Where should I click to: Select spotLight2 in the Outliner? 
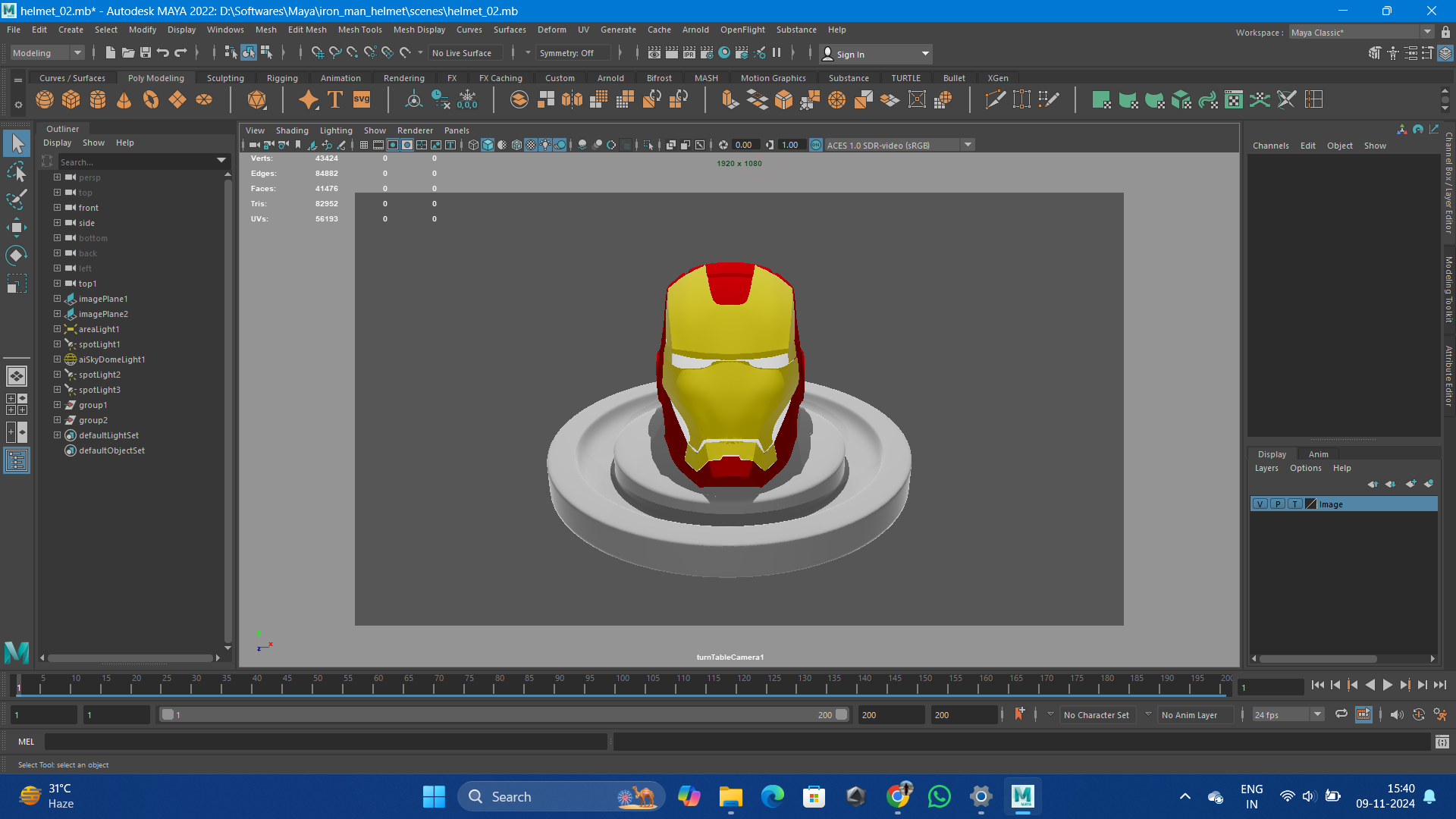click(99, 375)
